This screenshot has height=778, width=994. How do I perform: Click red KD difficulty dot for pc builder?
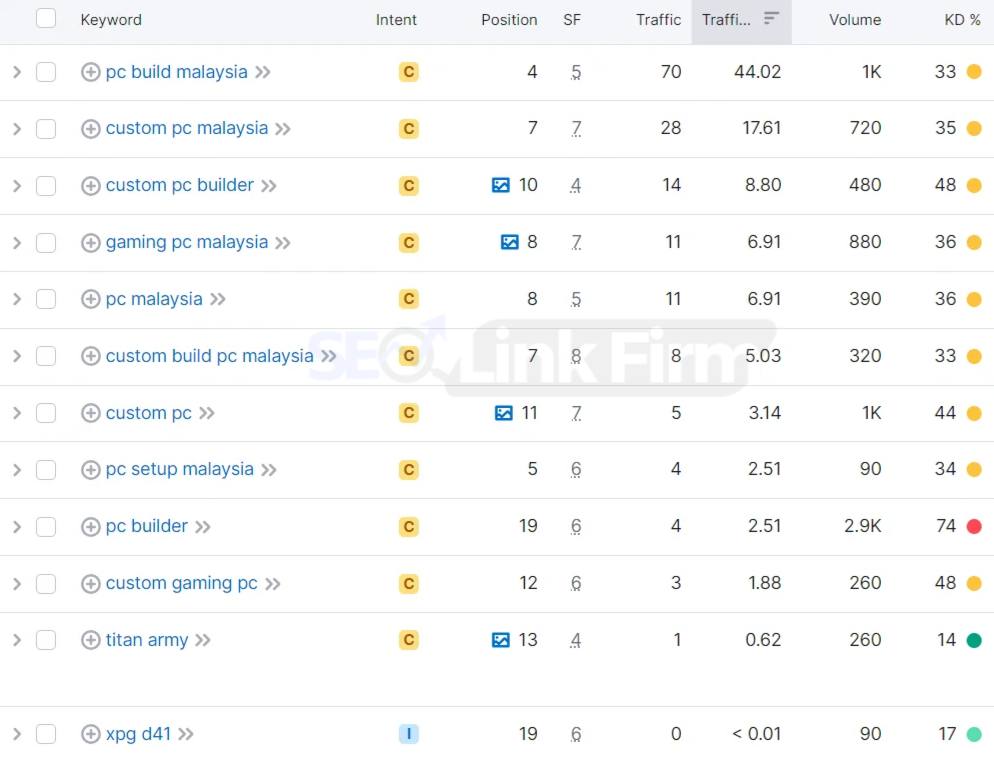point(974,526)
